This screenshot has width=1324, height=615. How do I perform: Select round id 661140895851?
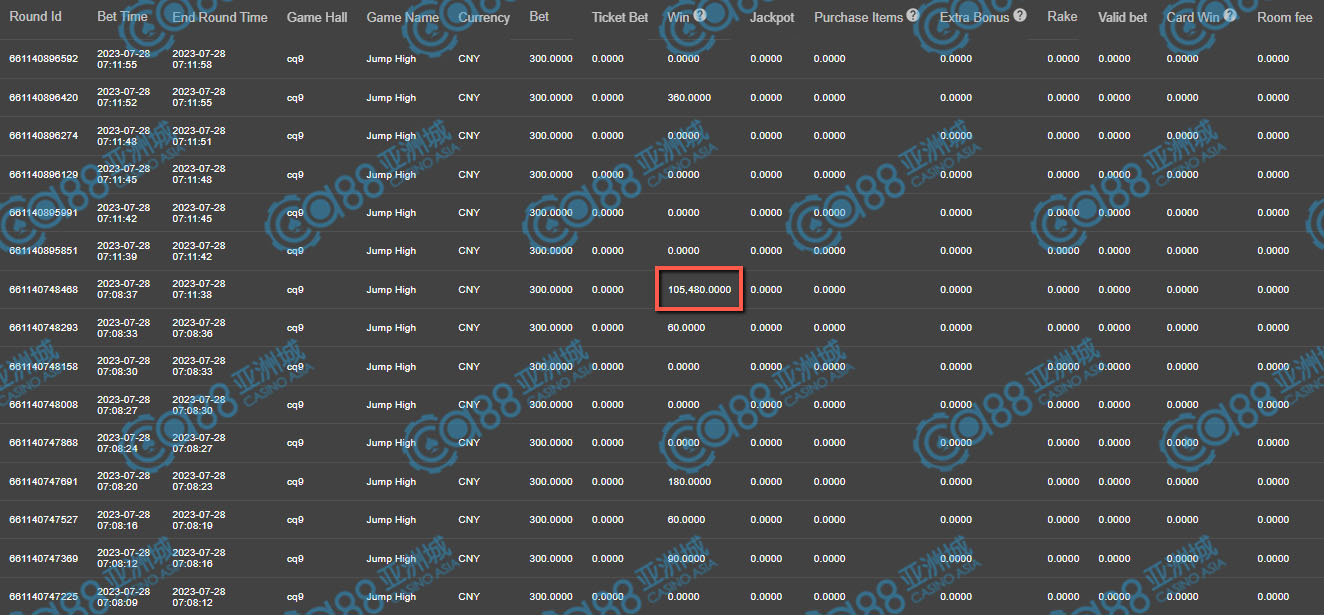point(43,251)
